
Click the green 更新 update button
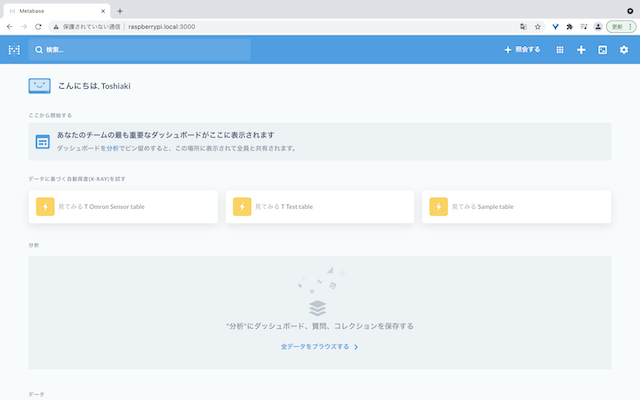617,27
